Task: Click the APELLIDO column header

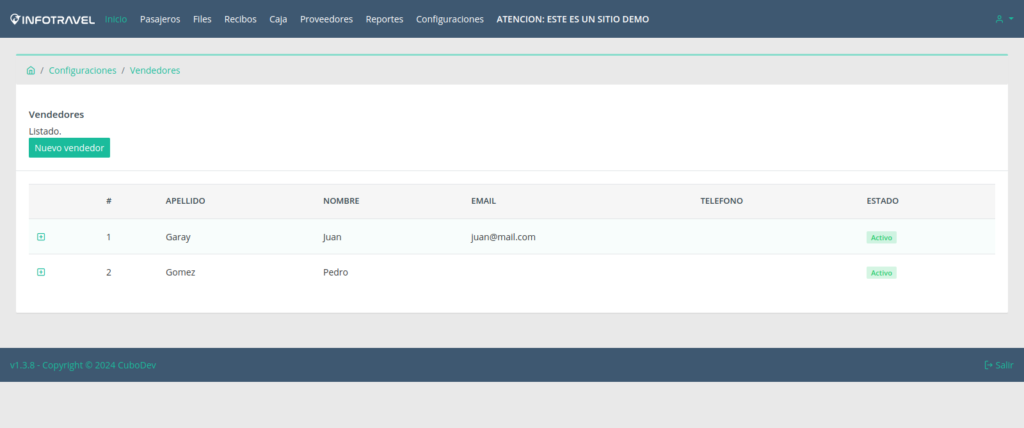Action: (x=185, y=201)
